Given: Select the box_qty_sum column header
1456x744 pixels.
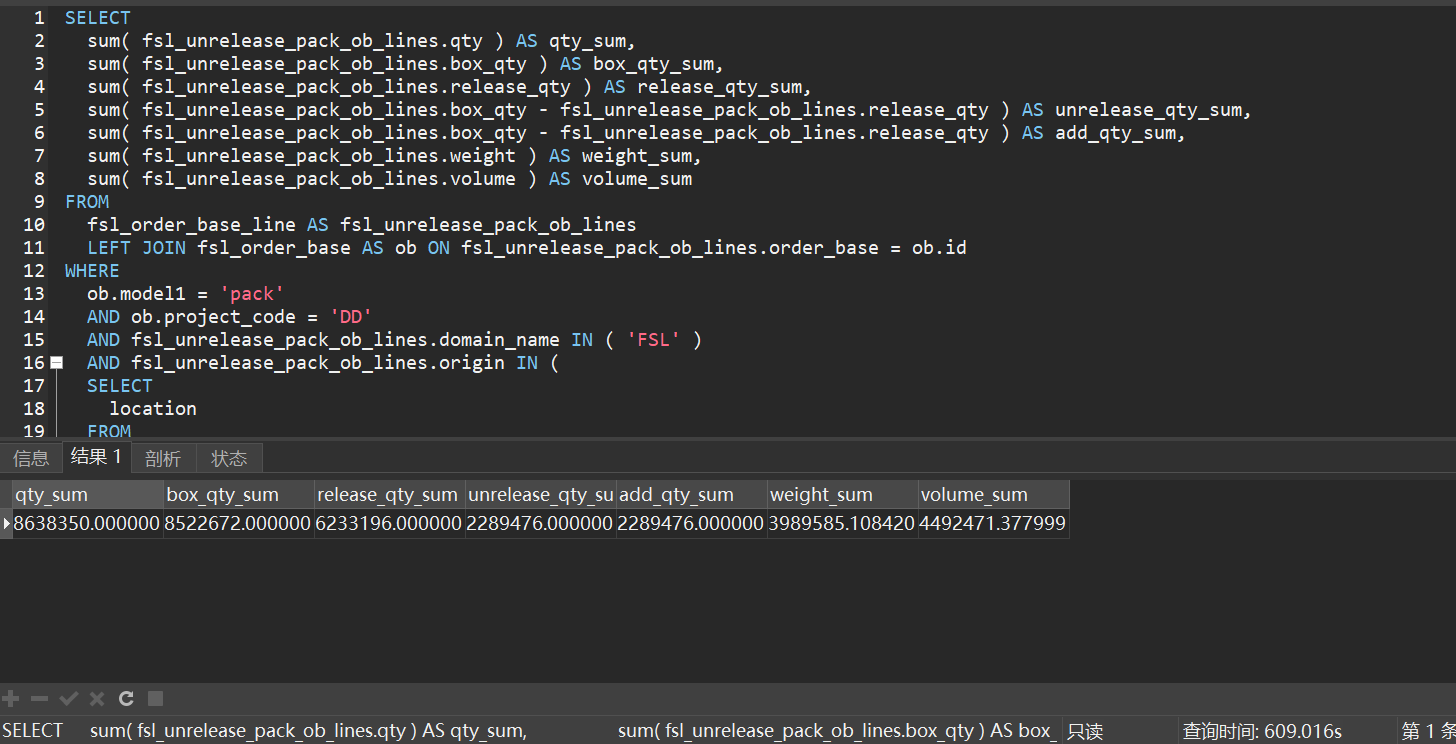Looking at the screenshot, I should click(x=239, y=494).
